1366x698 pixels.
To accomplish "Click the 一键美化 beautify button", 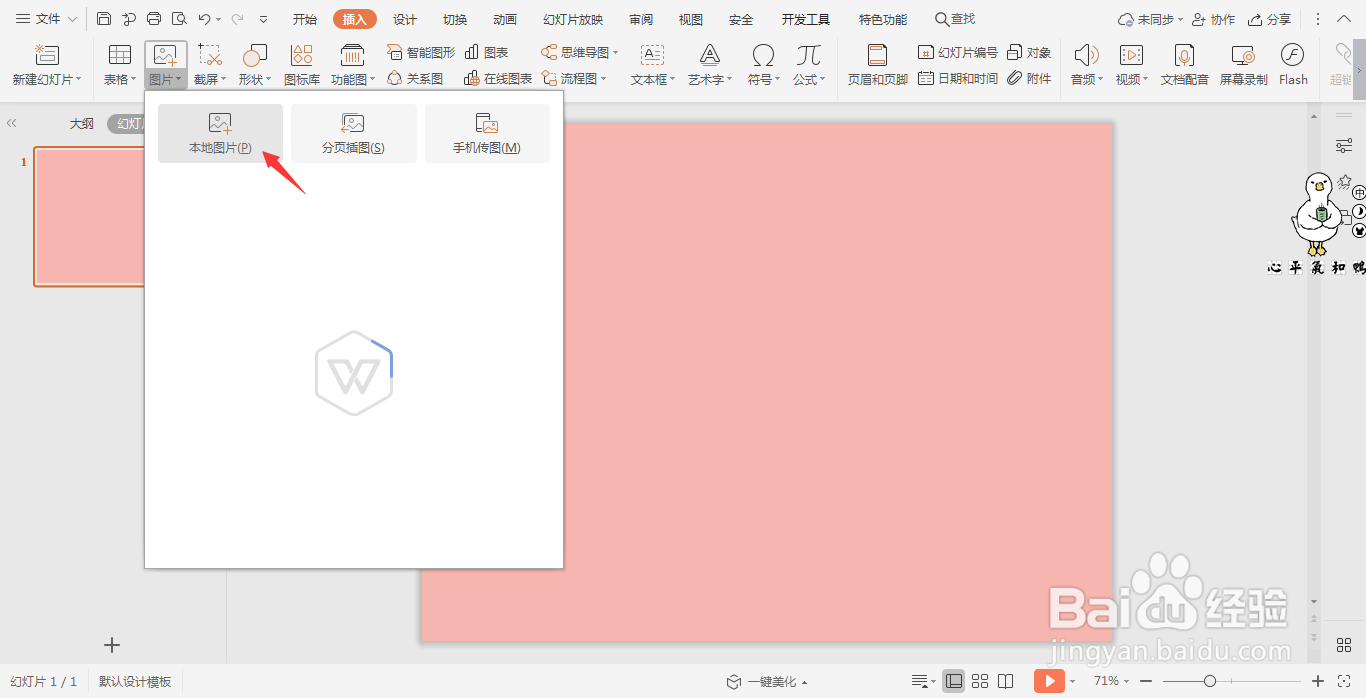I will pos(766,682).
